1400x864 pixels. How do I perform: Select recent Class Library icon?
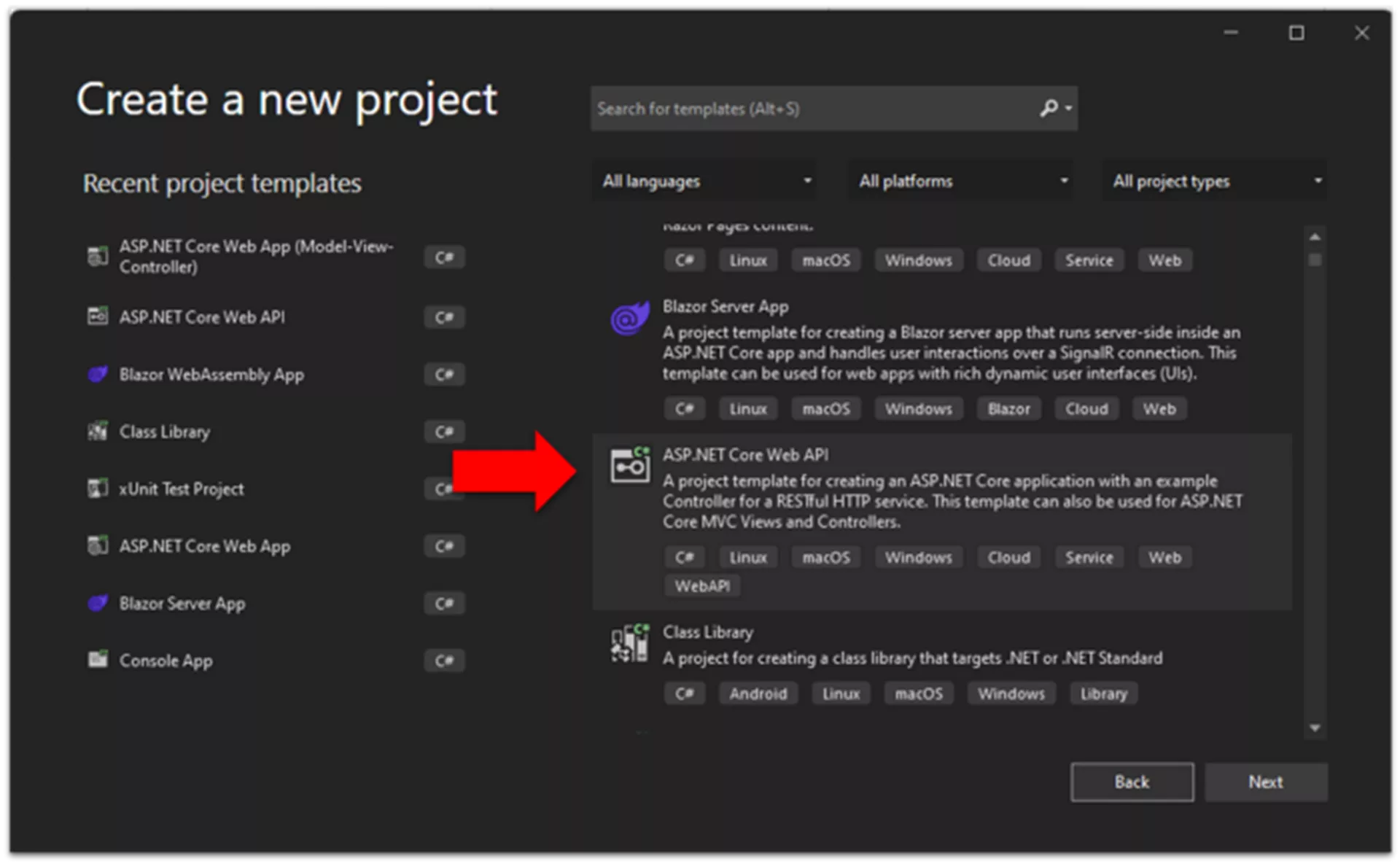click(x=98, y=431)
